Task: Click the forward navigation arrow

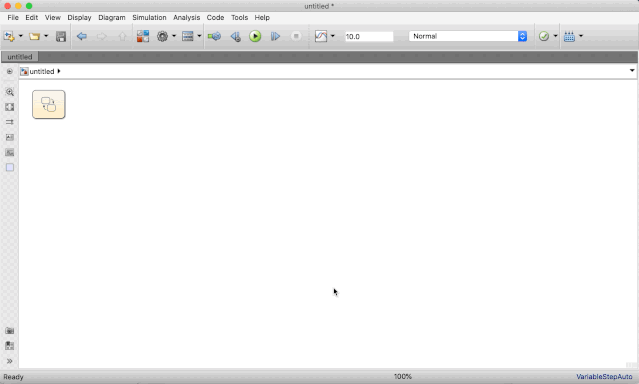Action: (x=101, y=36)
